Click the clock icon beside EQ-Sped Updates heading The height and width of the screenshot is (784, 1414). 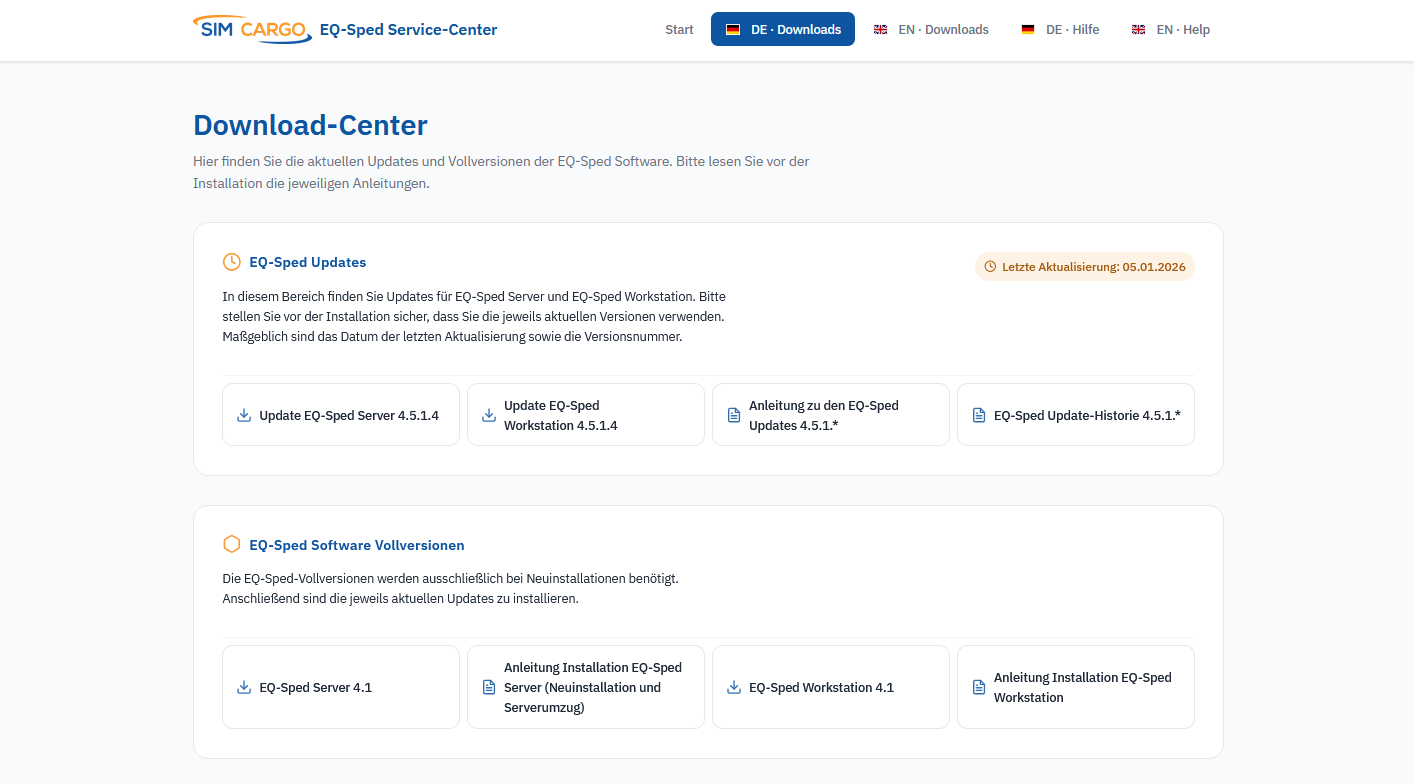pyautogui.click(x=232, y=261)
